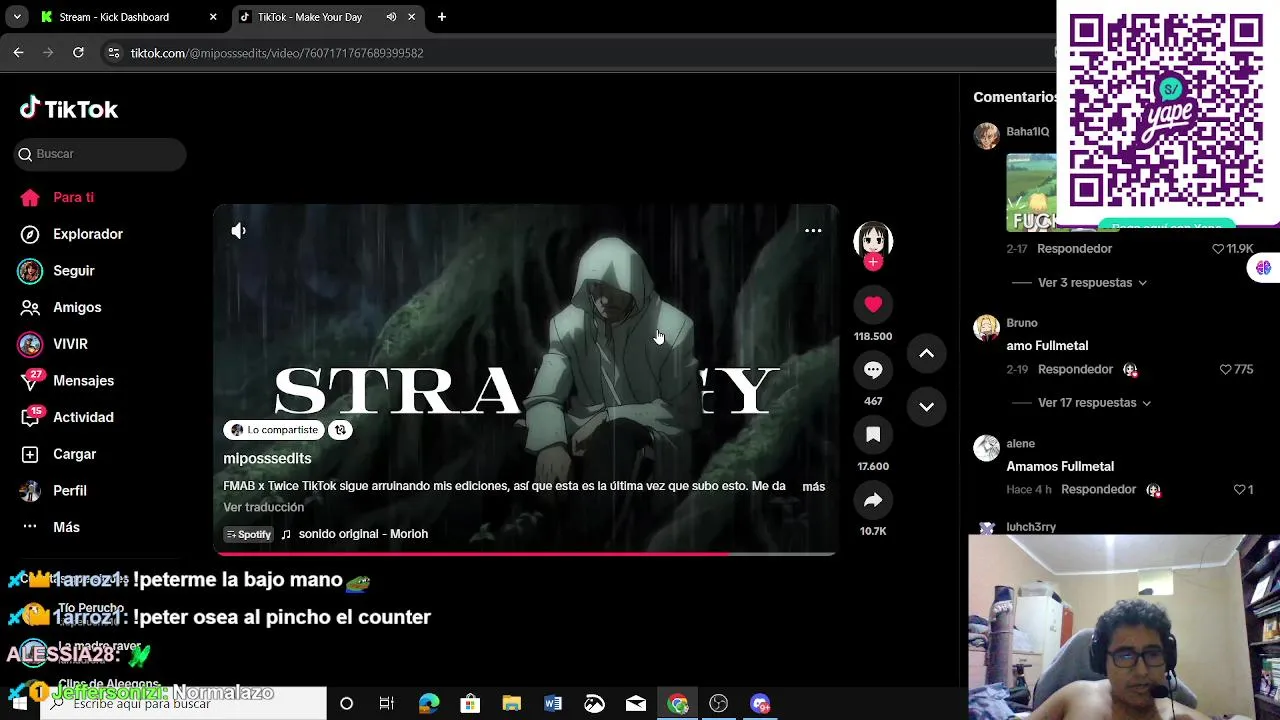Viewport: 1280px width, 720px height.
Task: Open the Actividad notifications
Action: (67, 417)
